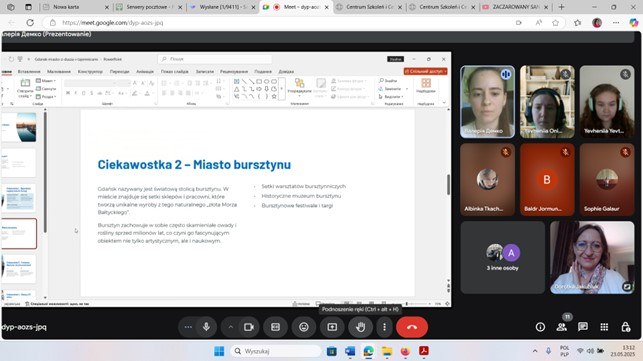This screenshot has height=361, width=643.
Task: Toggle the Raise hand button
Action: pos(360,327)
